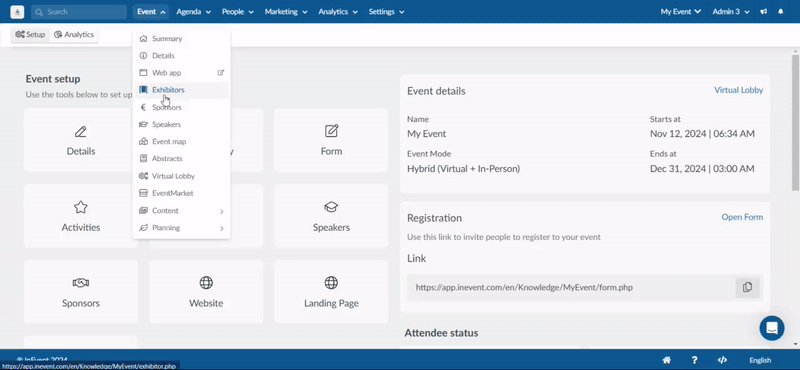Switch to the Analytics tab below navbar
The image size is (800, 370).
pos(73,35)
